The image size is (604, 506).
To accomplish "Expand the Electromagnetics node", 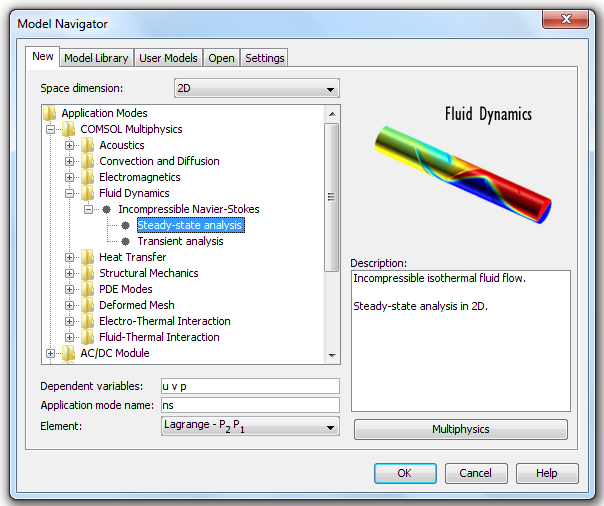I will pos(69,178).
